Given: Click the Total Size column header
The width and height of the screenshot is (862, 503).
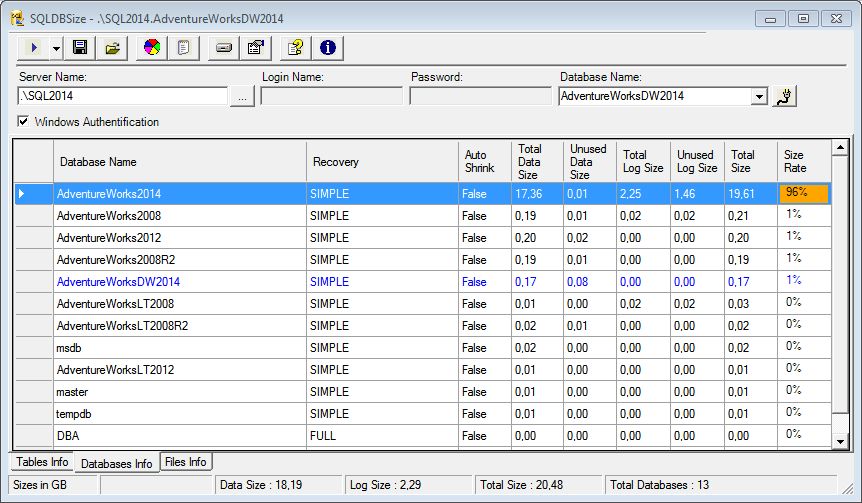Looking at the screenshot, I should (x=751, y=162).
